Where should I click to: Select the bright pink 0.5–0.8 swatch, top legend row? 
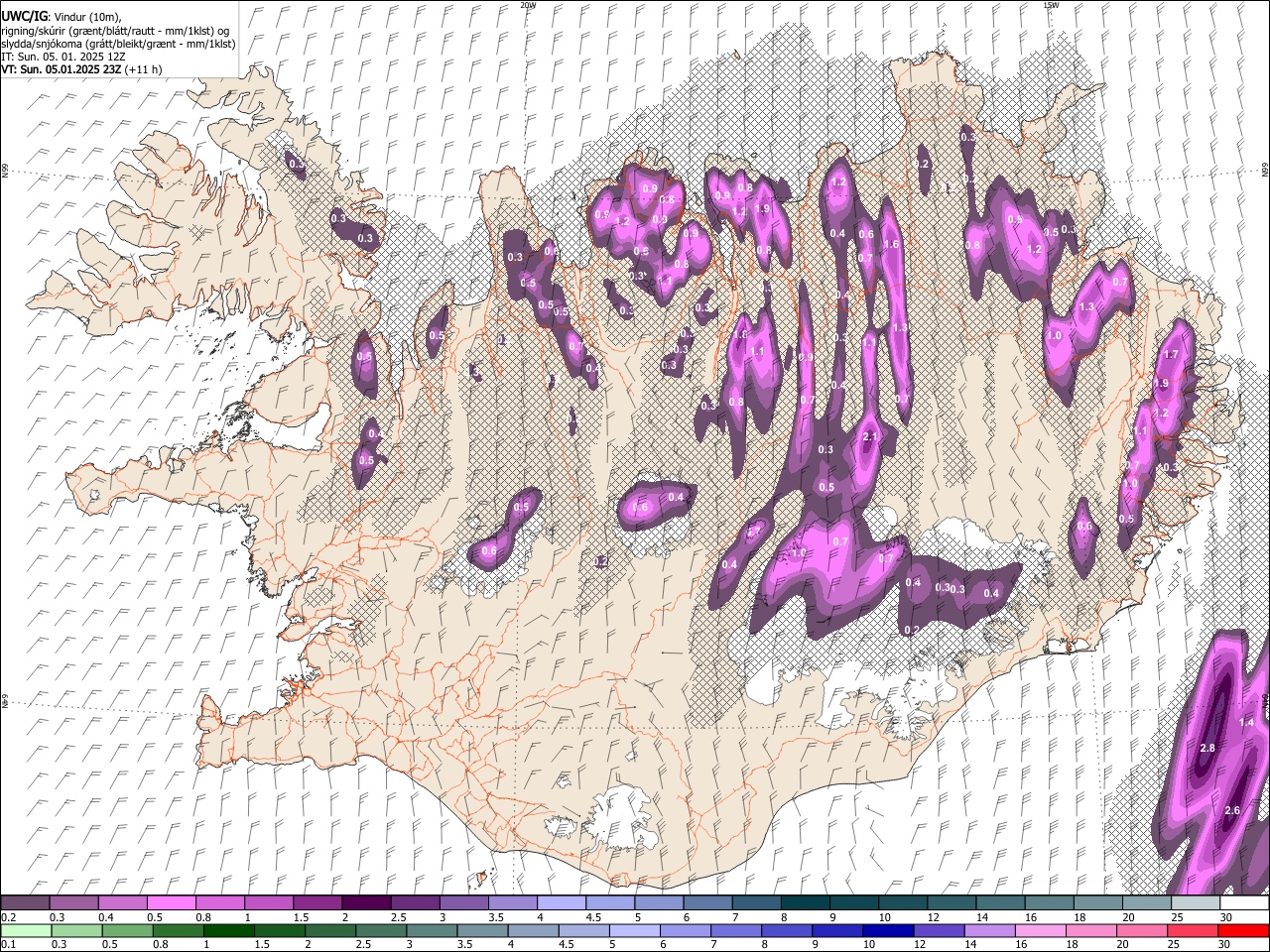click(172, 903)
